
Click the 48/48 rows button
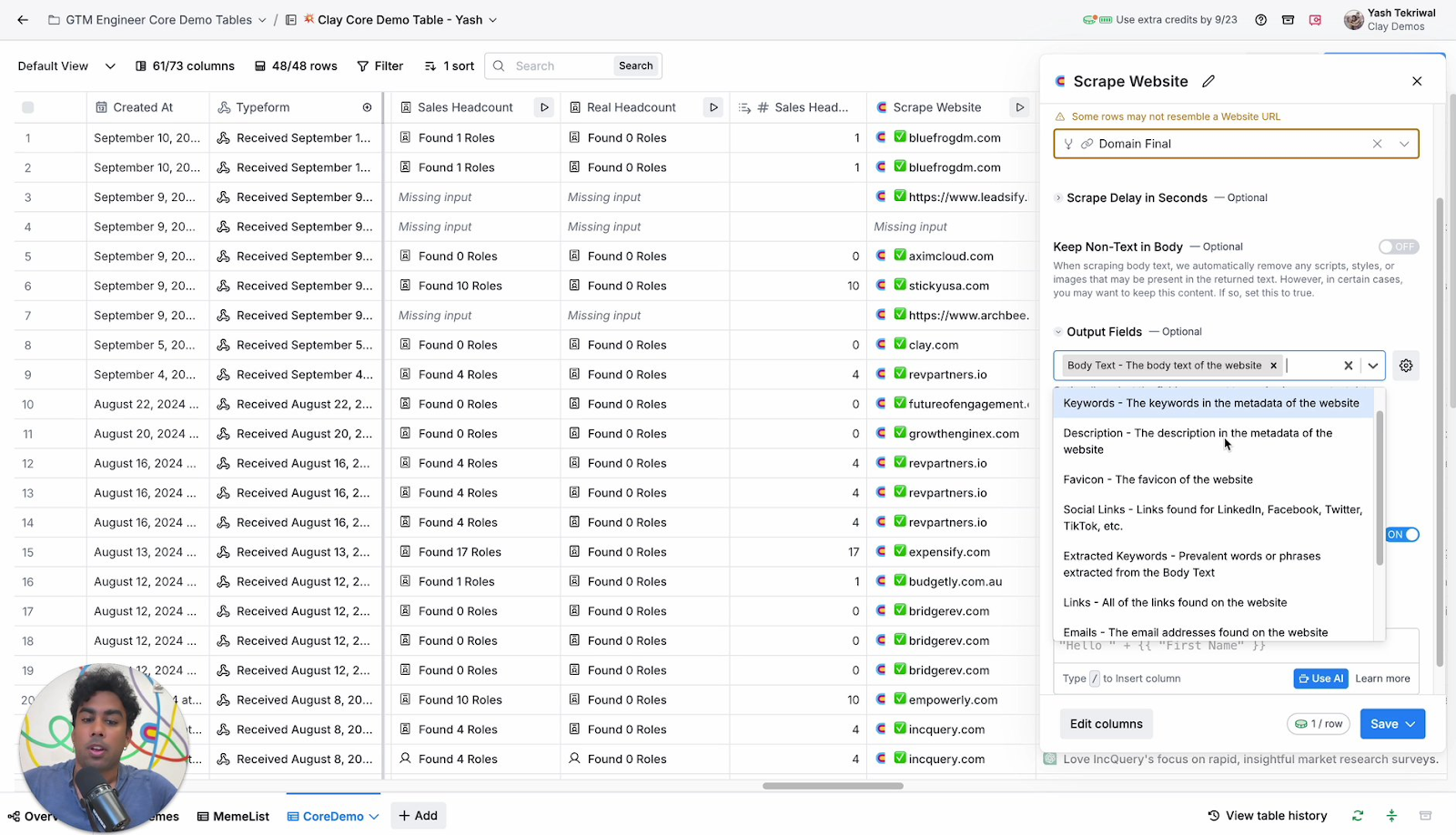pos(296,66)
